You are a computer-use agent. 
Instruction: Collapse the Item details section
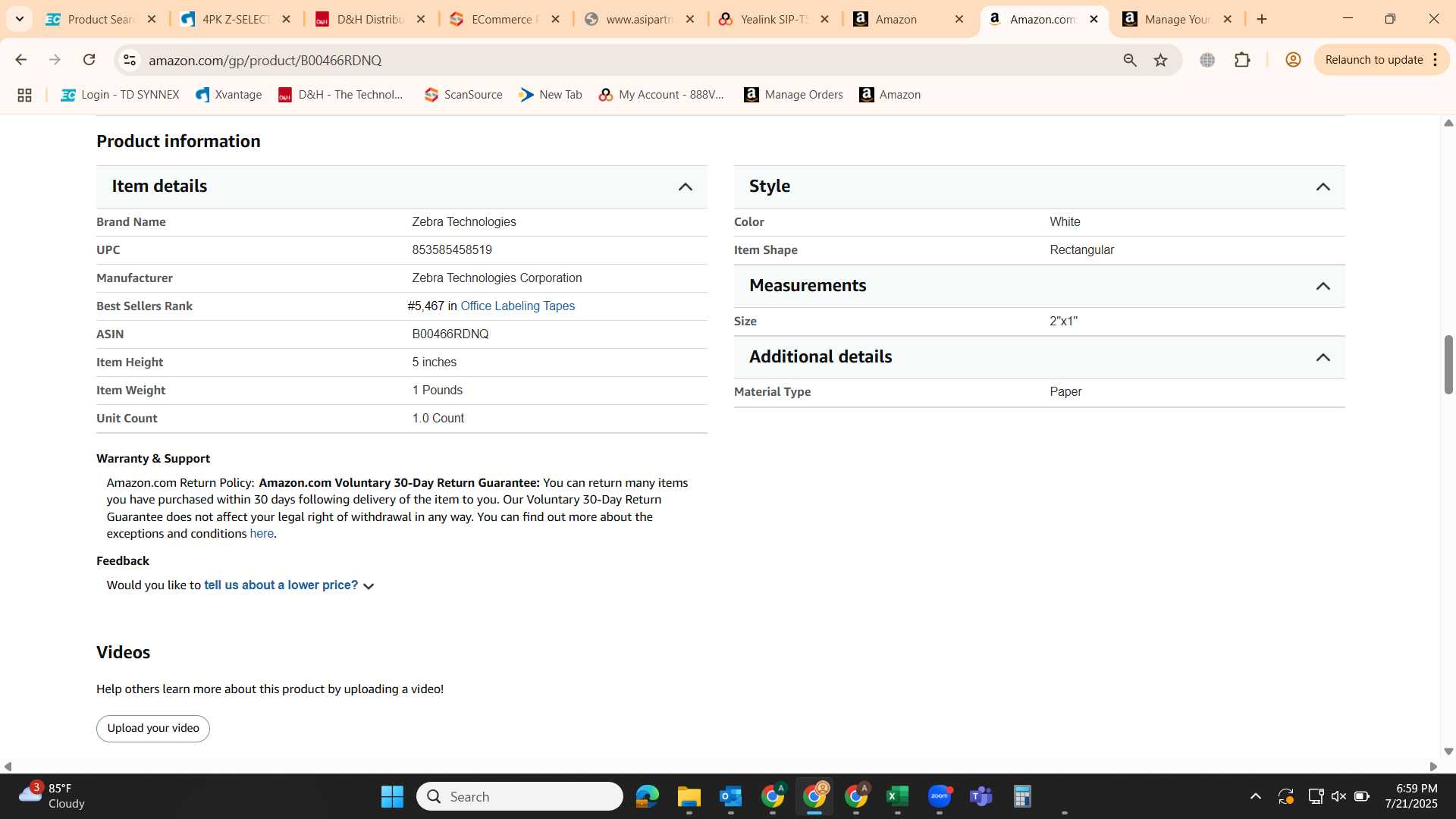point(686,187)
